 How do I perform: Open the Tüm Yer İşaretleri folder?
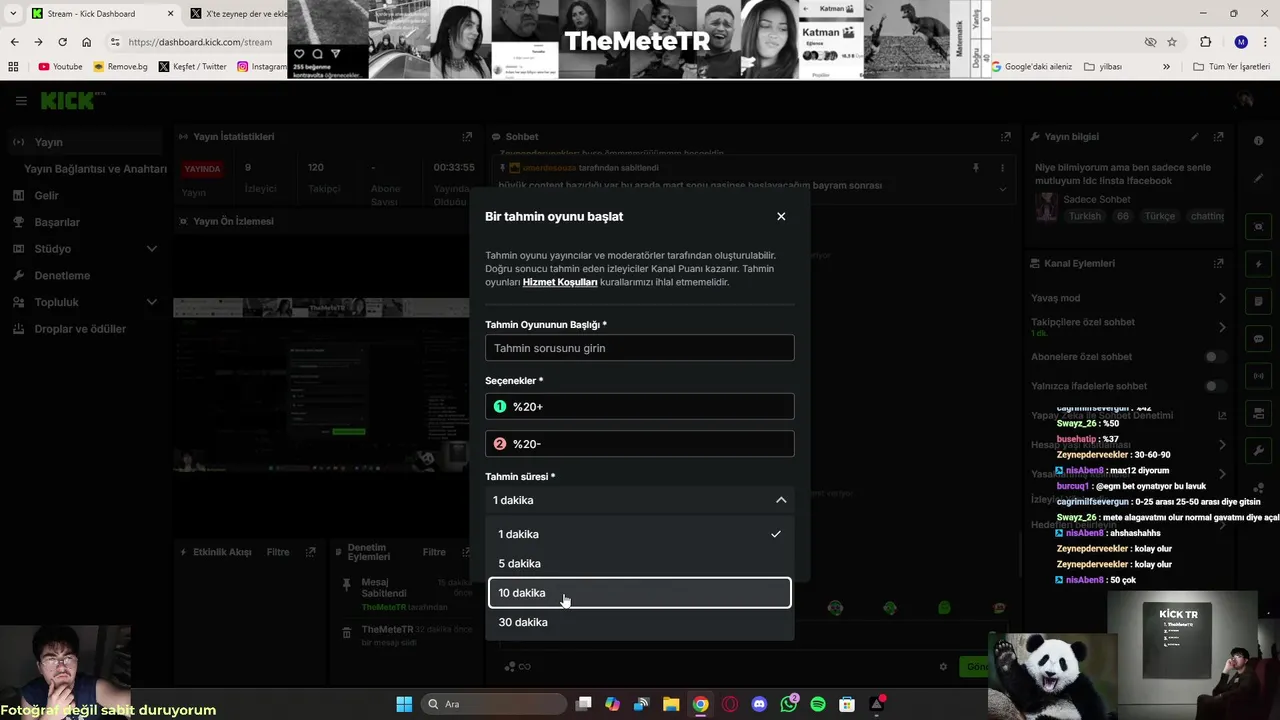tap(1232, 67)
